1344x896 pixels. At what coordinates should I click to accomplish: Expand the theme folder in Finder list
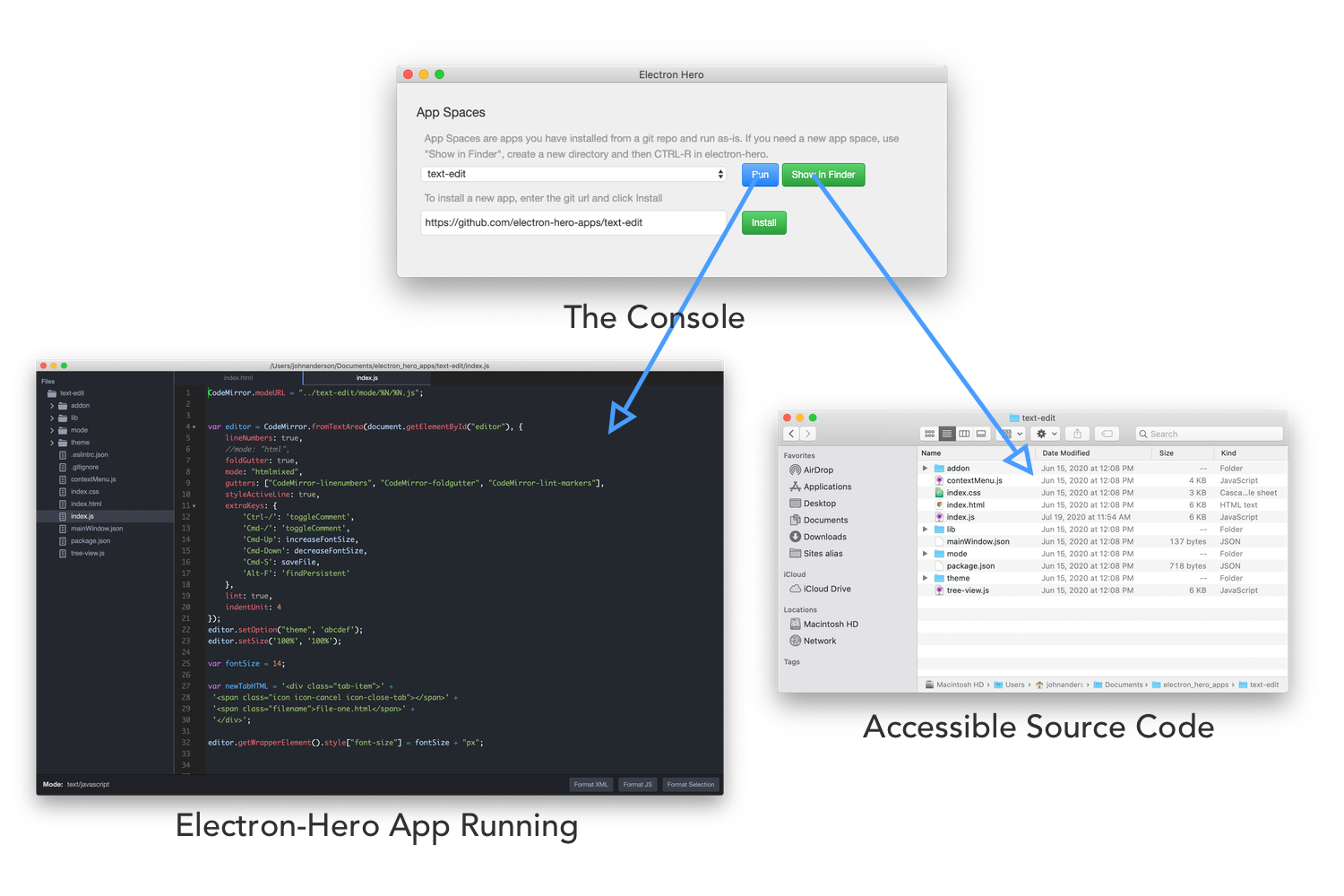click(926, 578)
